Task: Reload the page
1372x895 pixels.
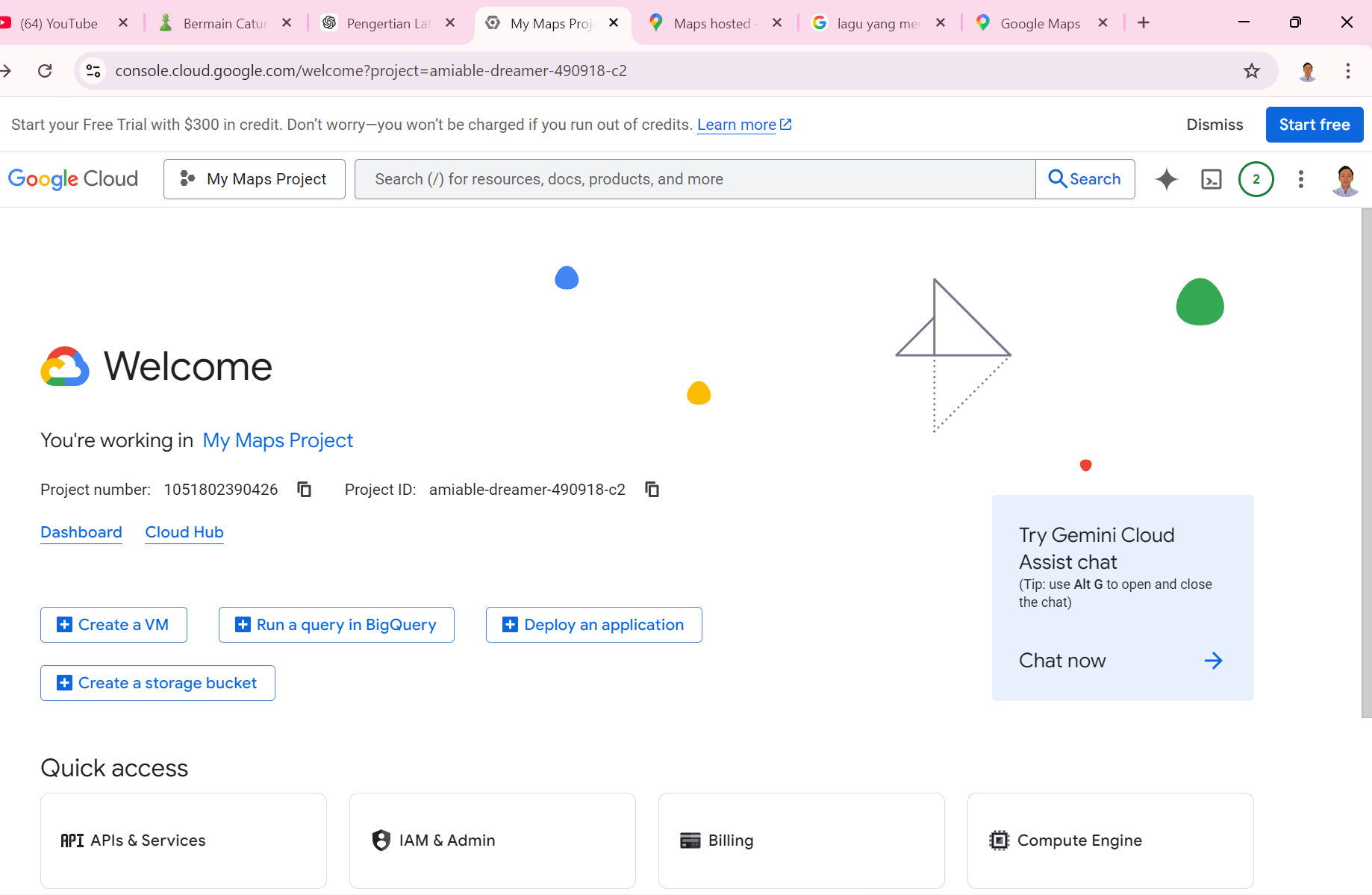Action: (45, 71)
